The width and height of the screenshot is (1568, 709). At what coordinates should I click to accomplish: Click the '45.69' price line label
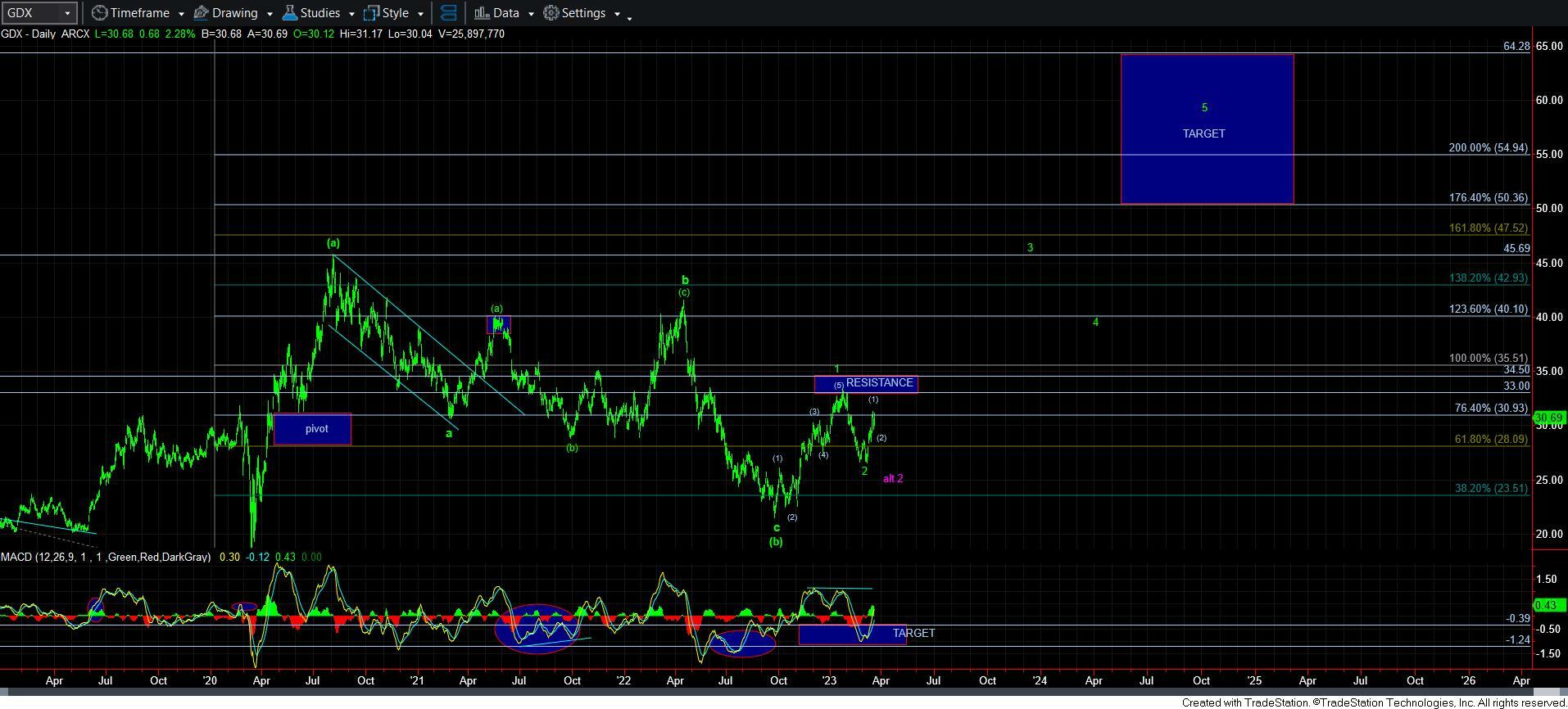point(1516,249)
